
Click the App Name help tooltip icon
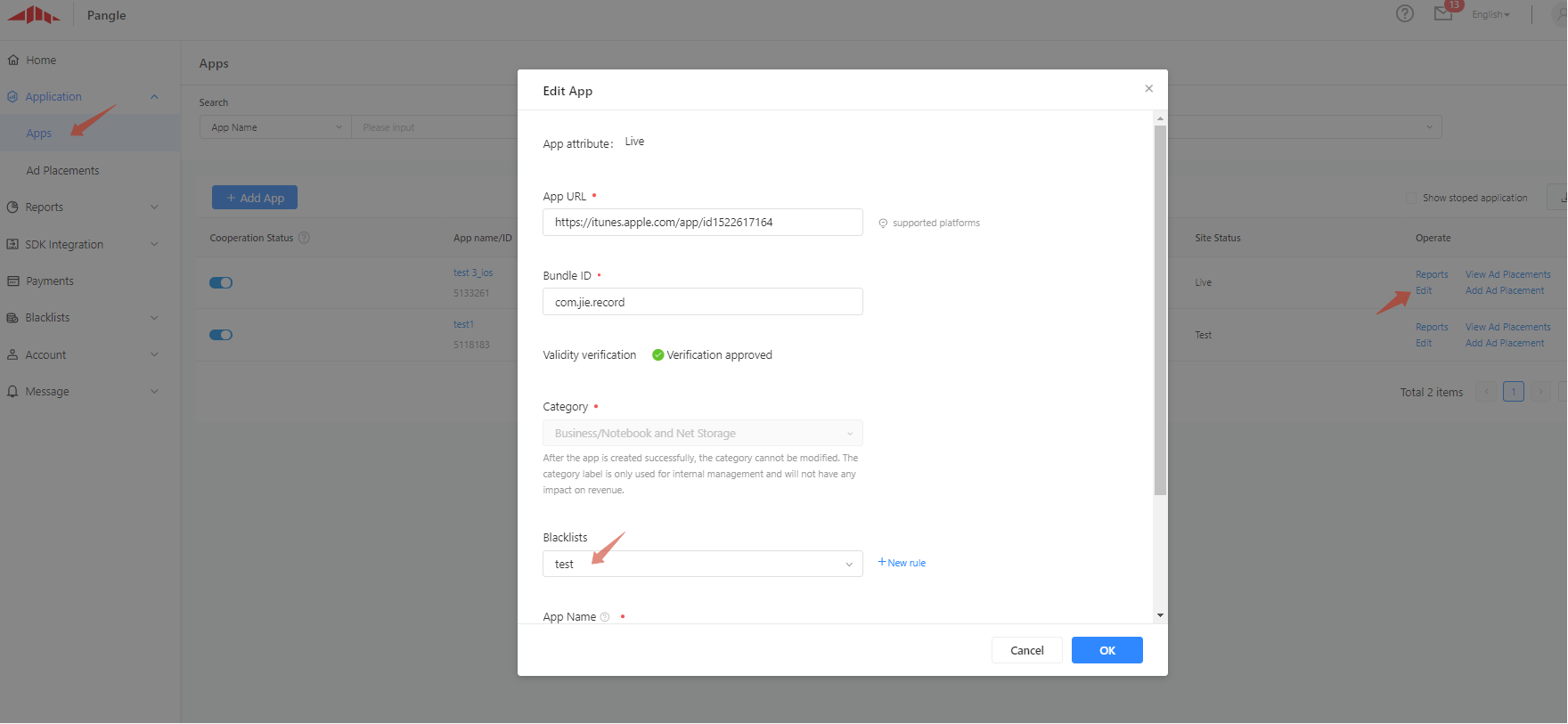coord(605,617)
